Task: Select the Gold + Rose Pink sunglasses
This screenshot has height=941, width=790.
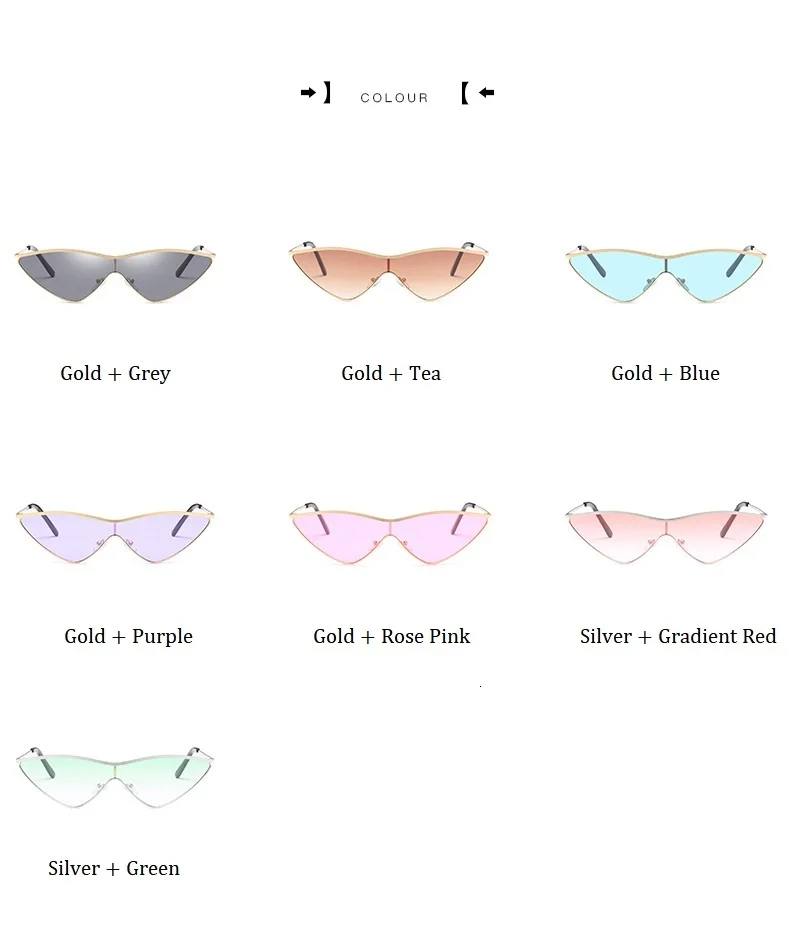Action: 390,533
